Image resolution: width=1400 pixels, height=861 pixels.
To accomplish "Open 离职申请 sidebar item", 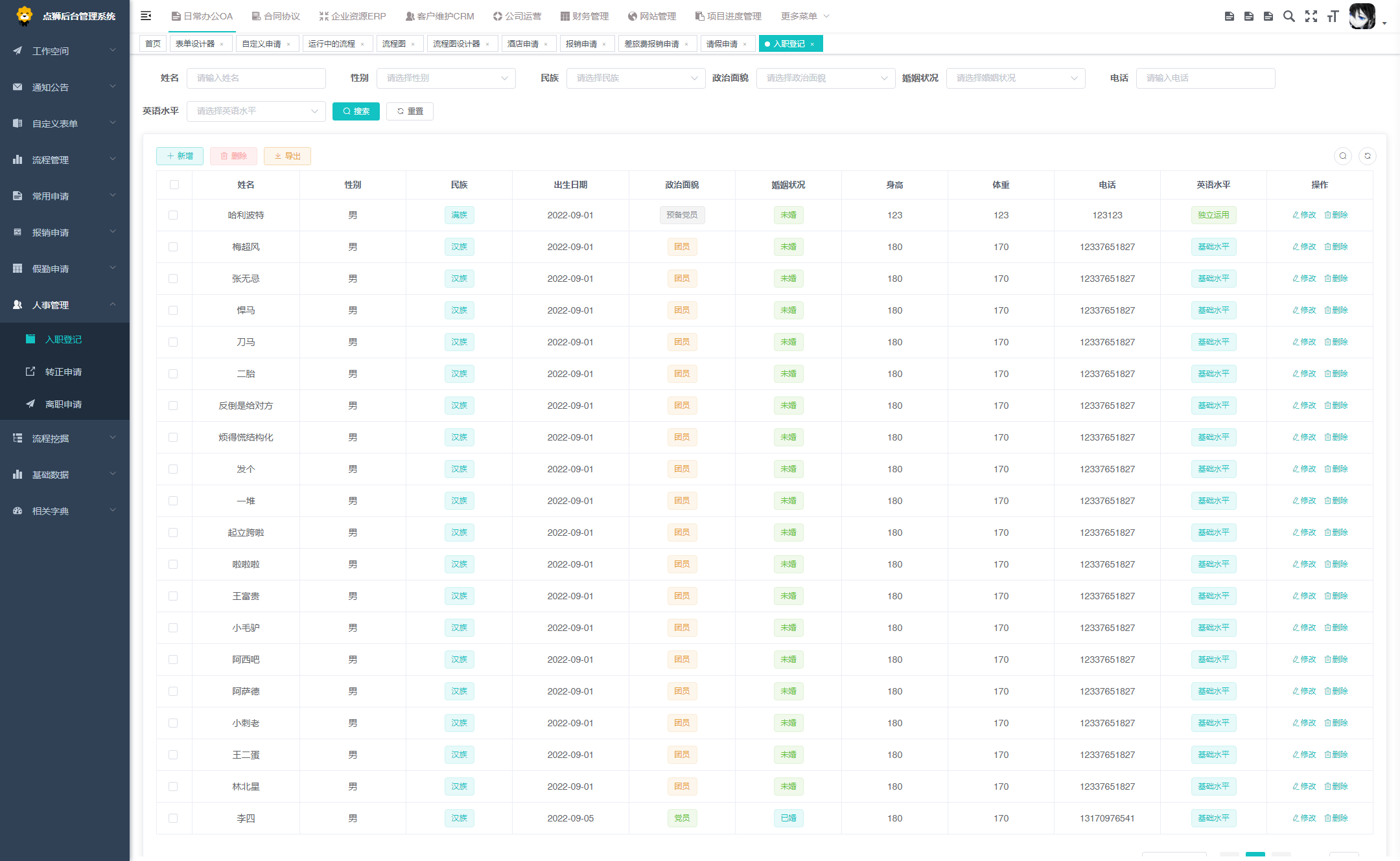I will pyautogui.click(x=63, y=404).
